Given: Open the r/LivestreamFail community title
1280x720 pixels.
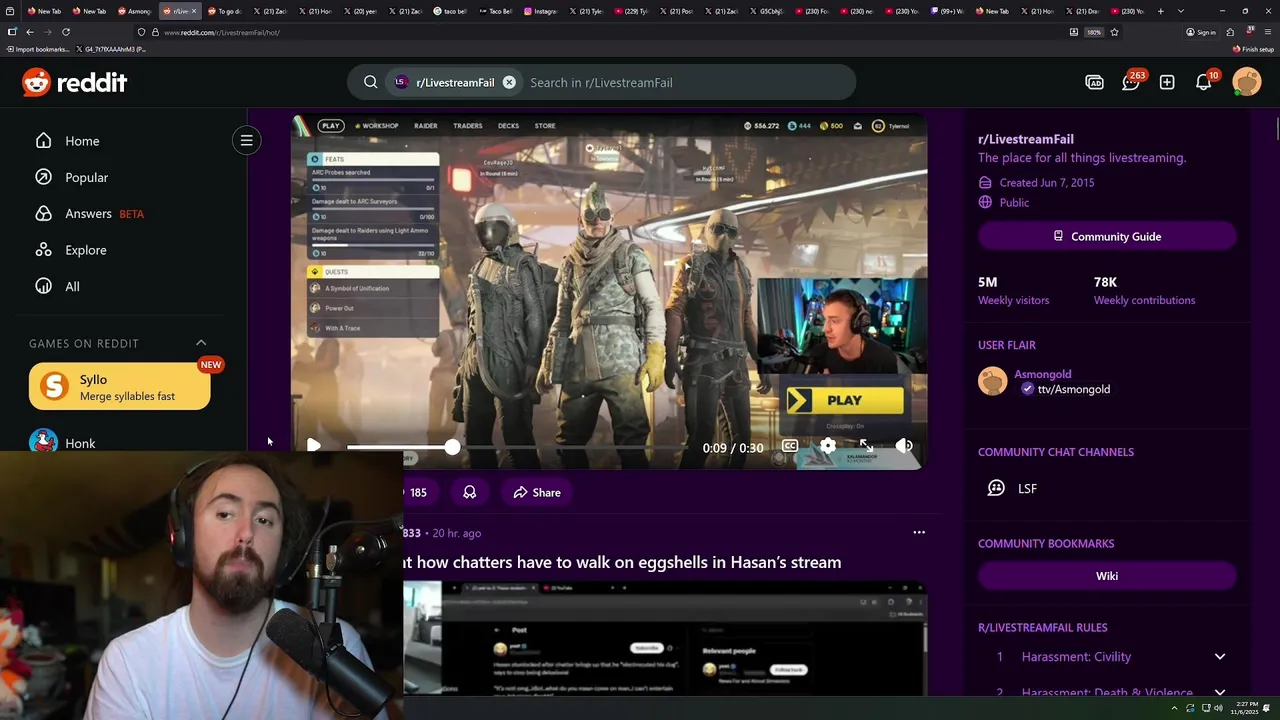Looking at the screenshot, I should coord(1026,139).
